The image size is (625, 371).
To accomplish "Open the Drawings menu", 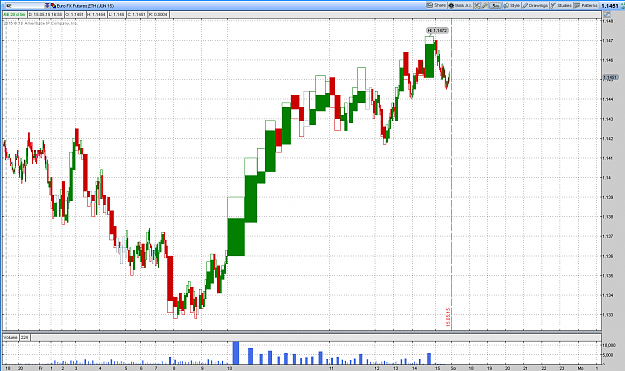I will click(x=535, y=6).
